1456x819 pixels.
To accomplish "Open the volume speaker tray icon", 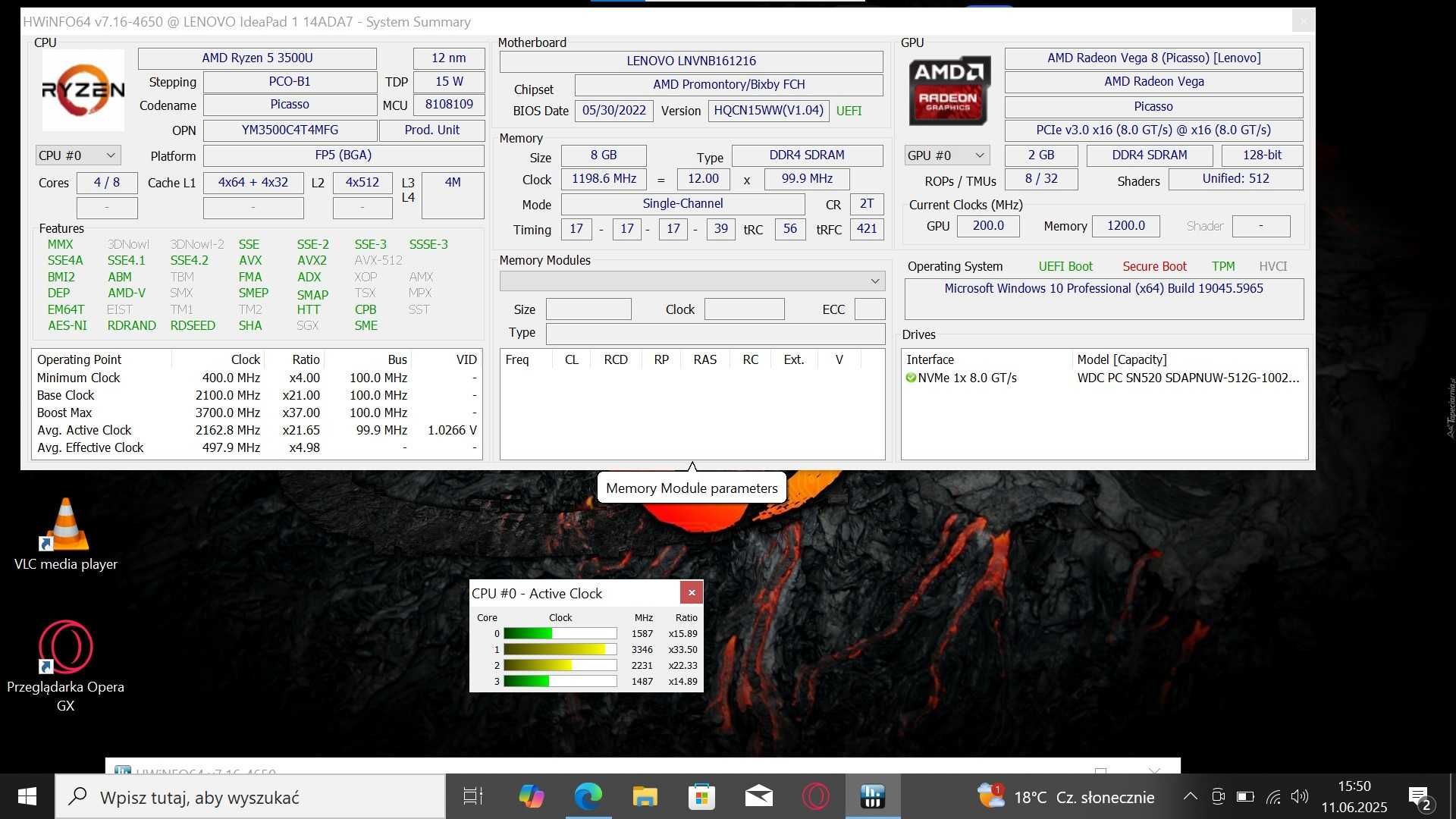I will pyautogui.click(x=1300, y=797).
